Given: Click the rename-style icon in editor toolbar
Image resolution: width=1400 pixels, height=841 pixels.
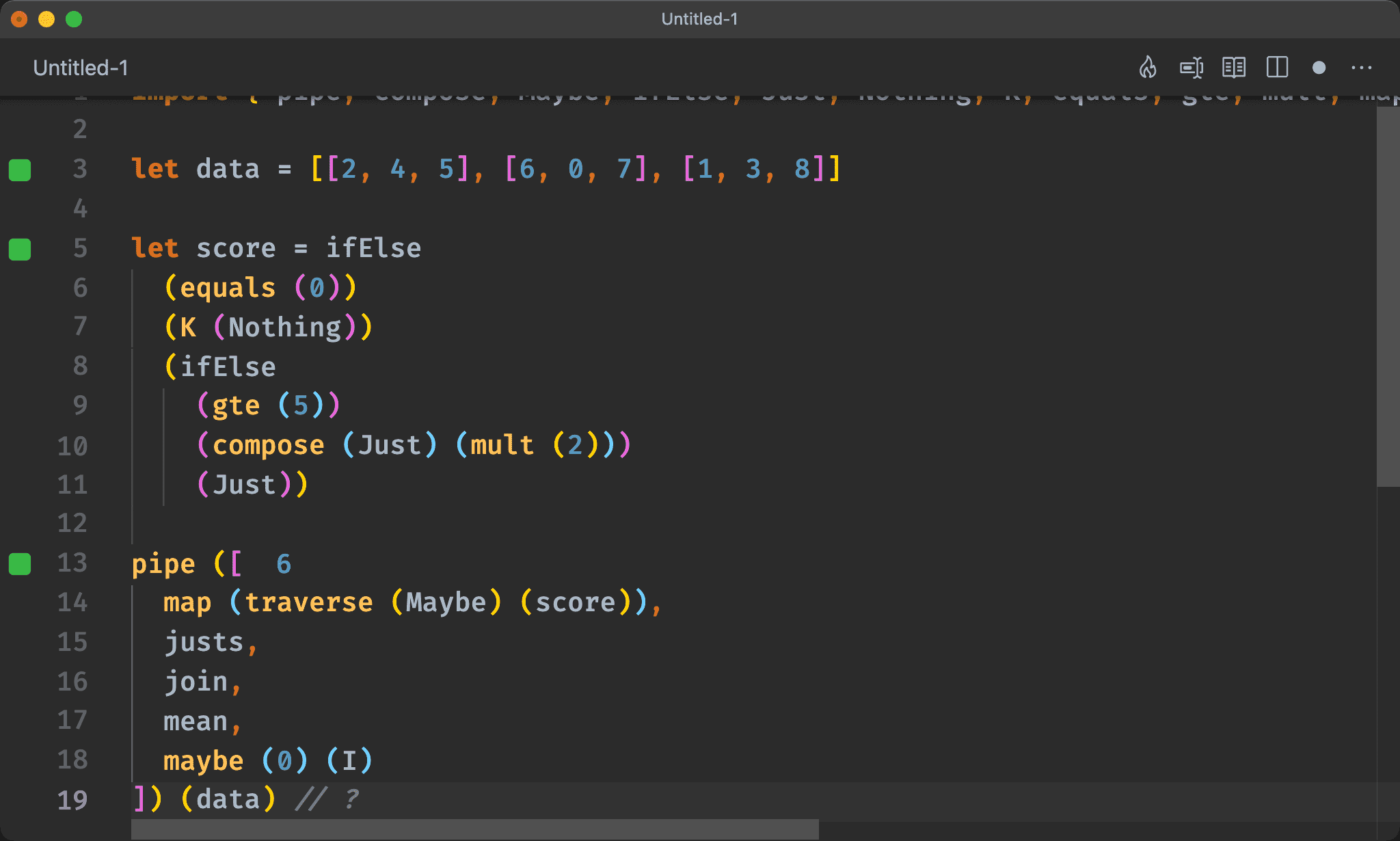Looking at the screenshot, I should coord(1192,68).
